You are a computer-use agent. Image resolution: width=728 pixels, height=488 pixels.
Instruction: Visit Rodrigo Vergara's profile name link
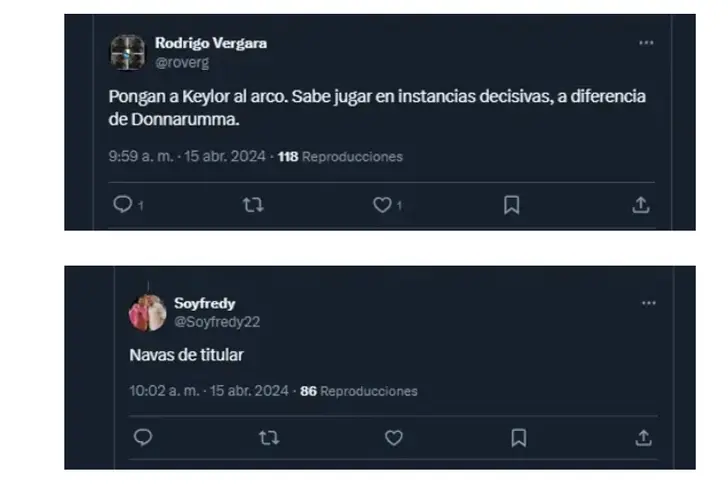pos(210,43)
